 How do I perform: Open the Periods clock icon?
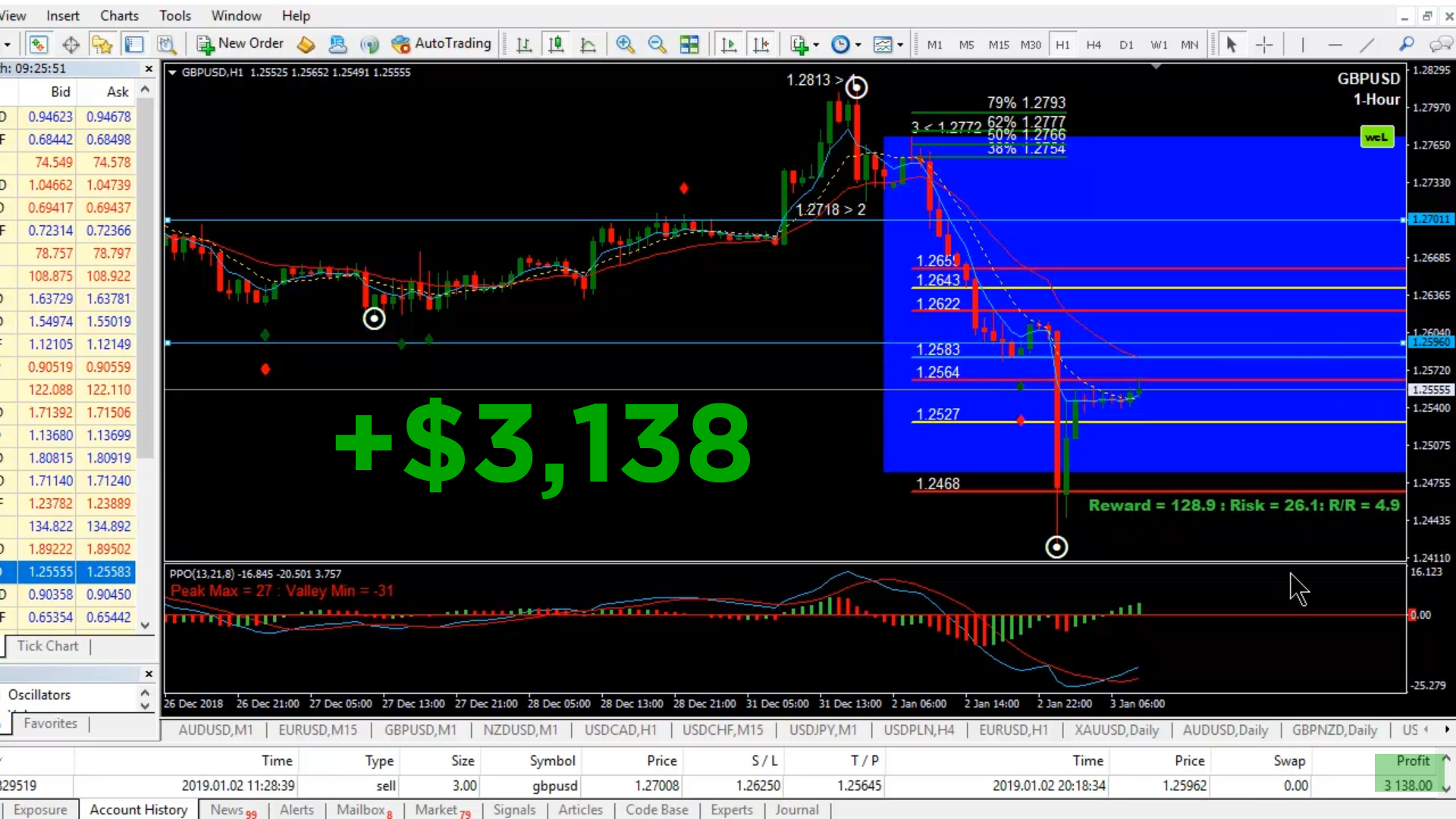[840, 45]
